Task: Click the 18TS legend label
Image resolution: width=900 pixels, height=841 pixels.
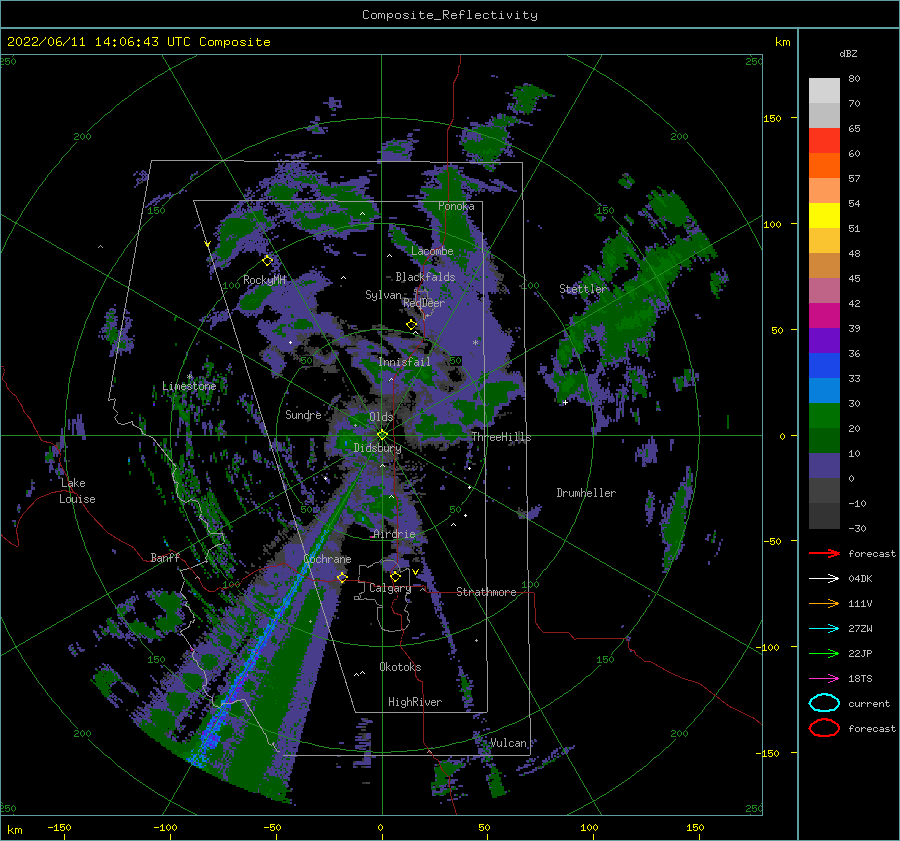Action: click(x=860, y=679)
